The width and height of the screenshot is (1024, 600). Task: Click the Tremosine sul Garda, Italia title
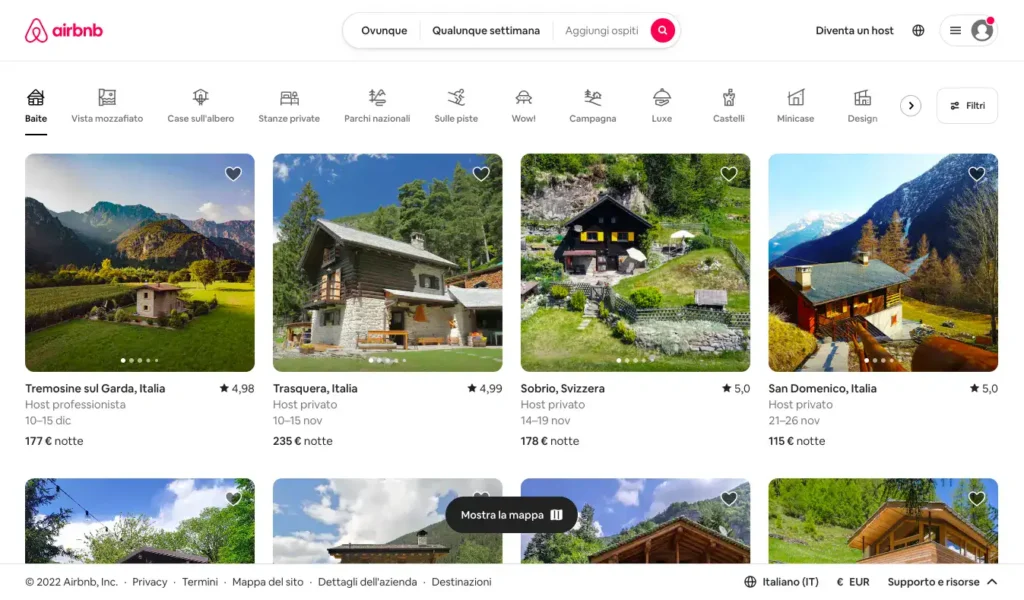95,388
